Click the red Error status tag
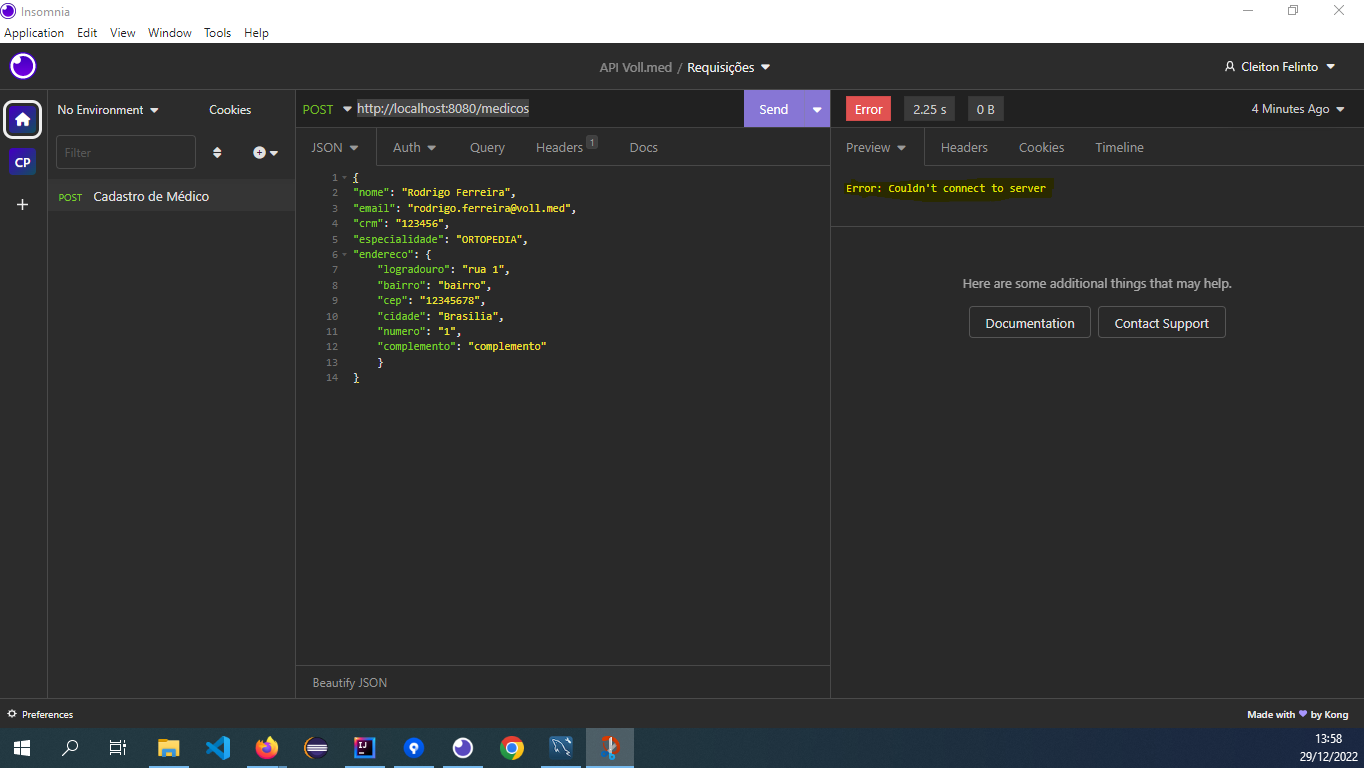 click(x=868, y=109)
